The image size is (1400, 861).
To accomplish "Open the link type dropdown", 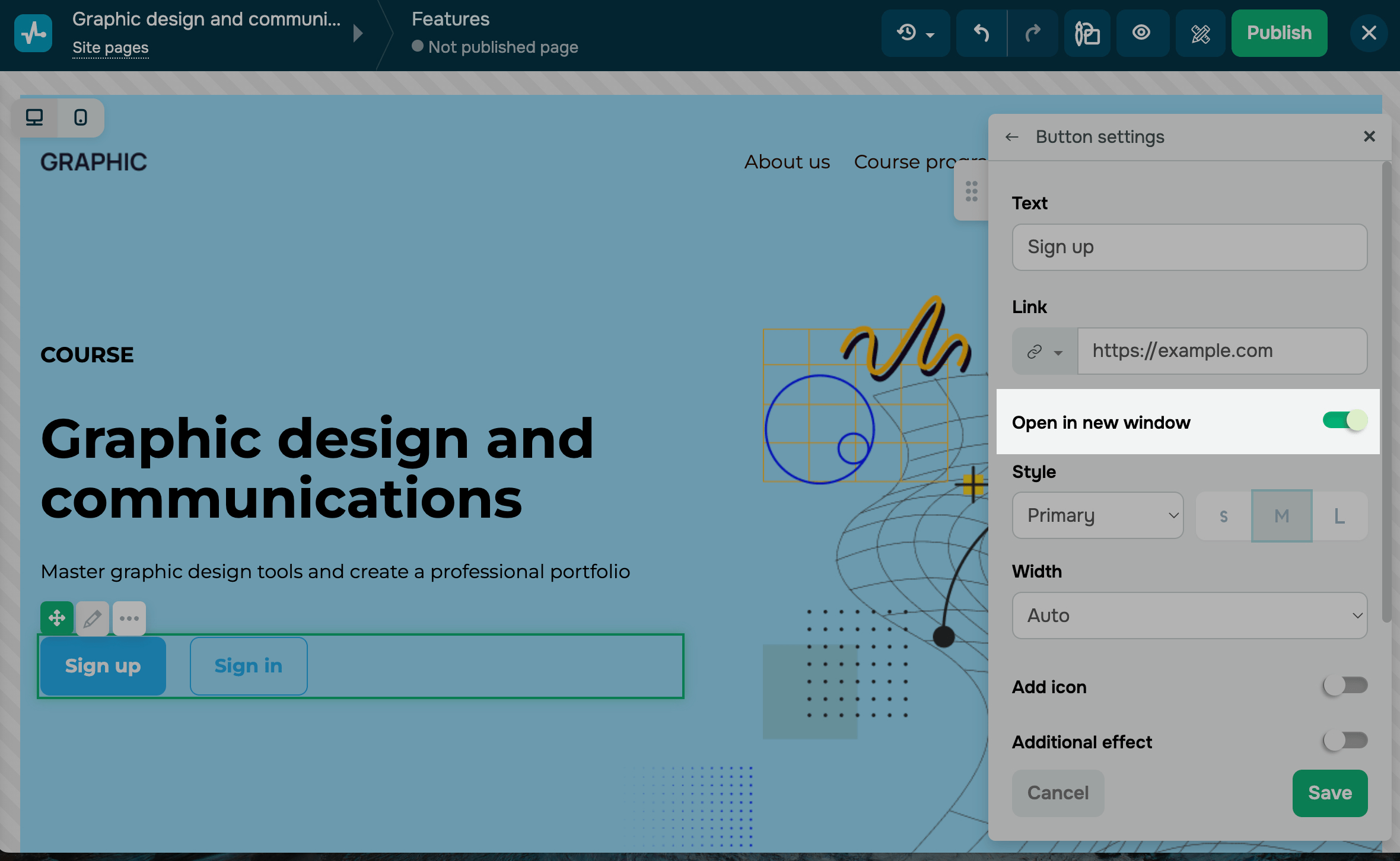I will pyautogui.click(x=1045, y=352).
